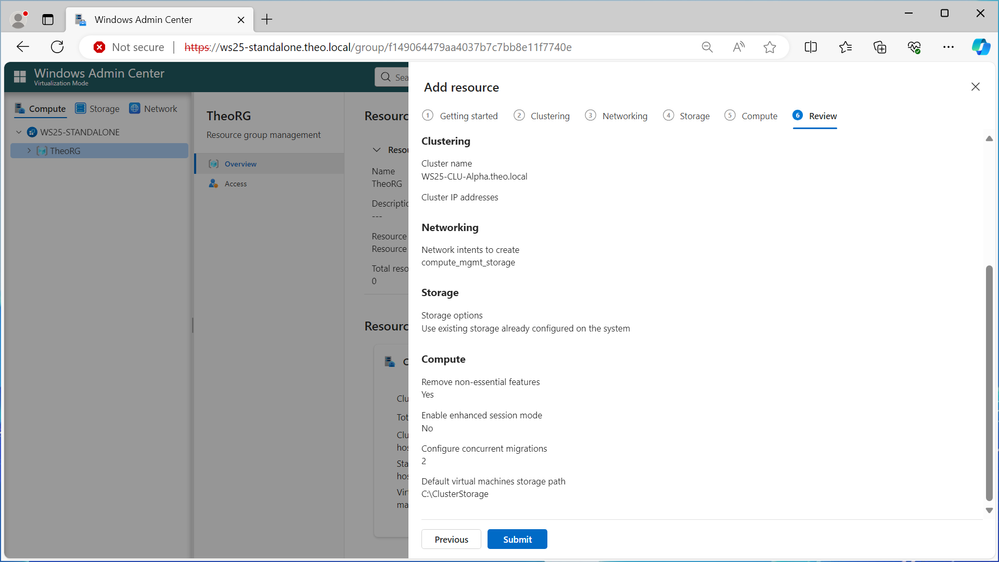The width and height of the screenshot is (999, 562).
Task: Open Windows Admin Center app grid icon
Action: coord(20,77)
